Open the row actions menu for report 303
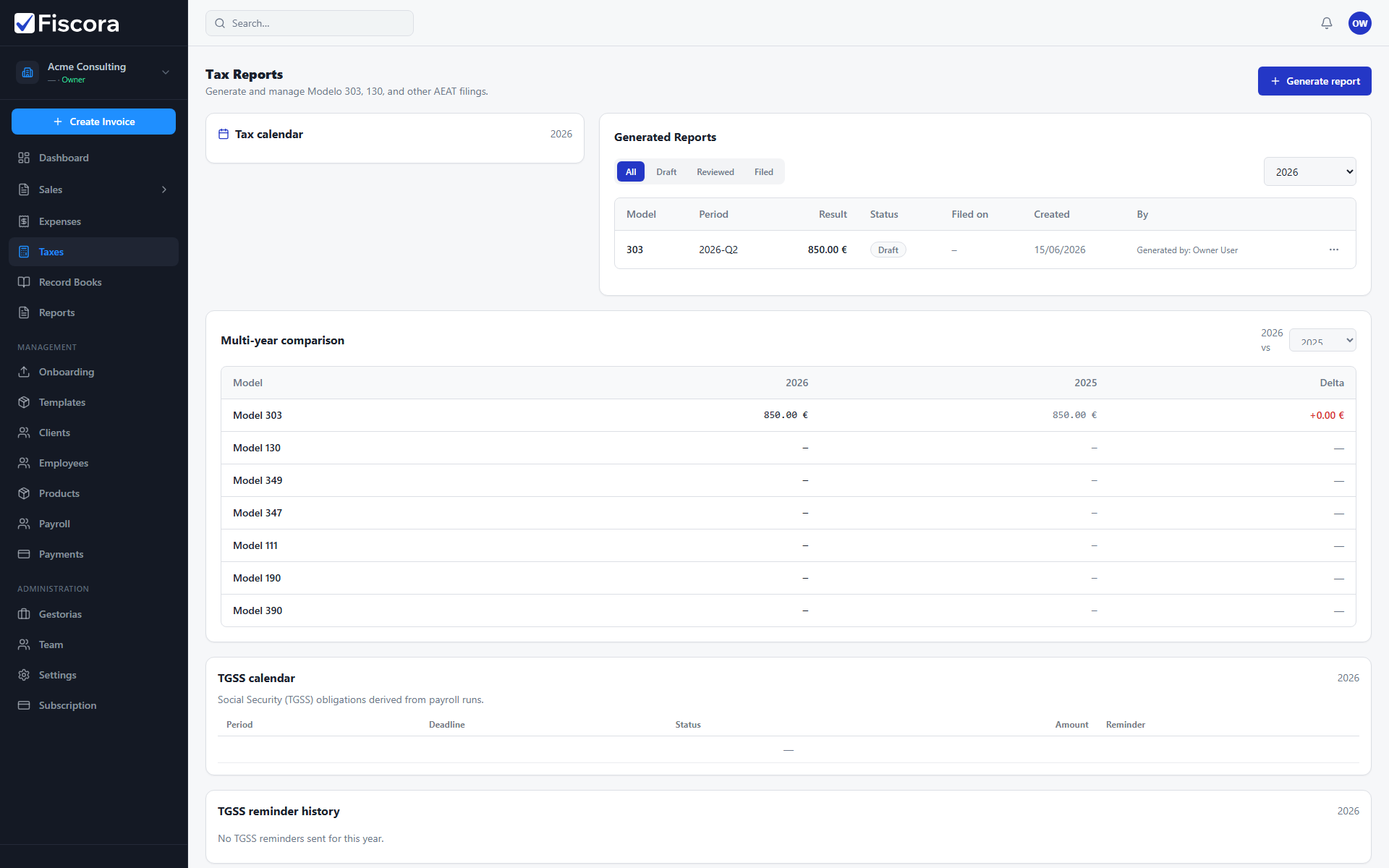 [1334, 250]
